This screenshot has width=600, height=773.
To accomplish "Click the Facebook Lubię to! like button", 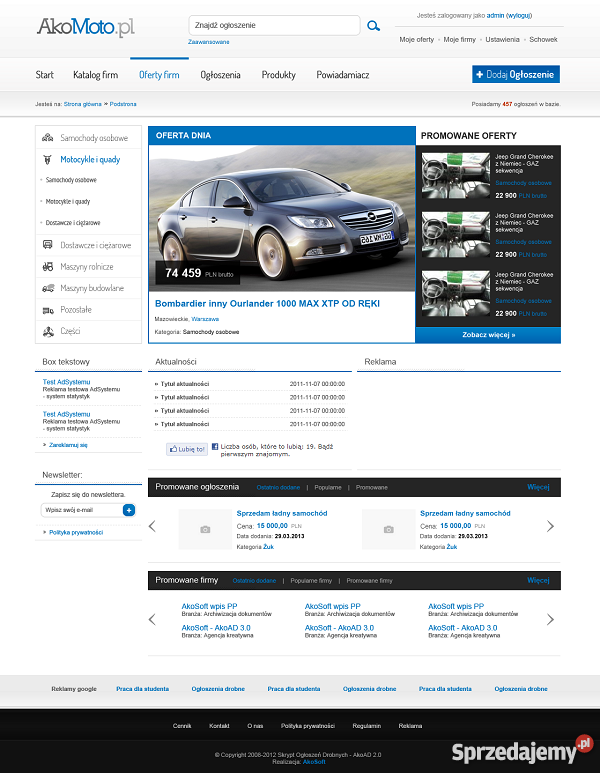I will 187,450.
